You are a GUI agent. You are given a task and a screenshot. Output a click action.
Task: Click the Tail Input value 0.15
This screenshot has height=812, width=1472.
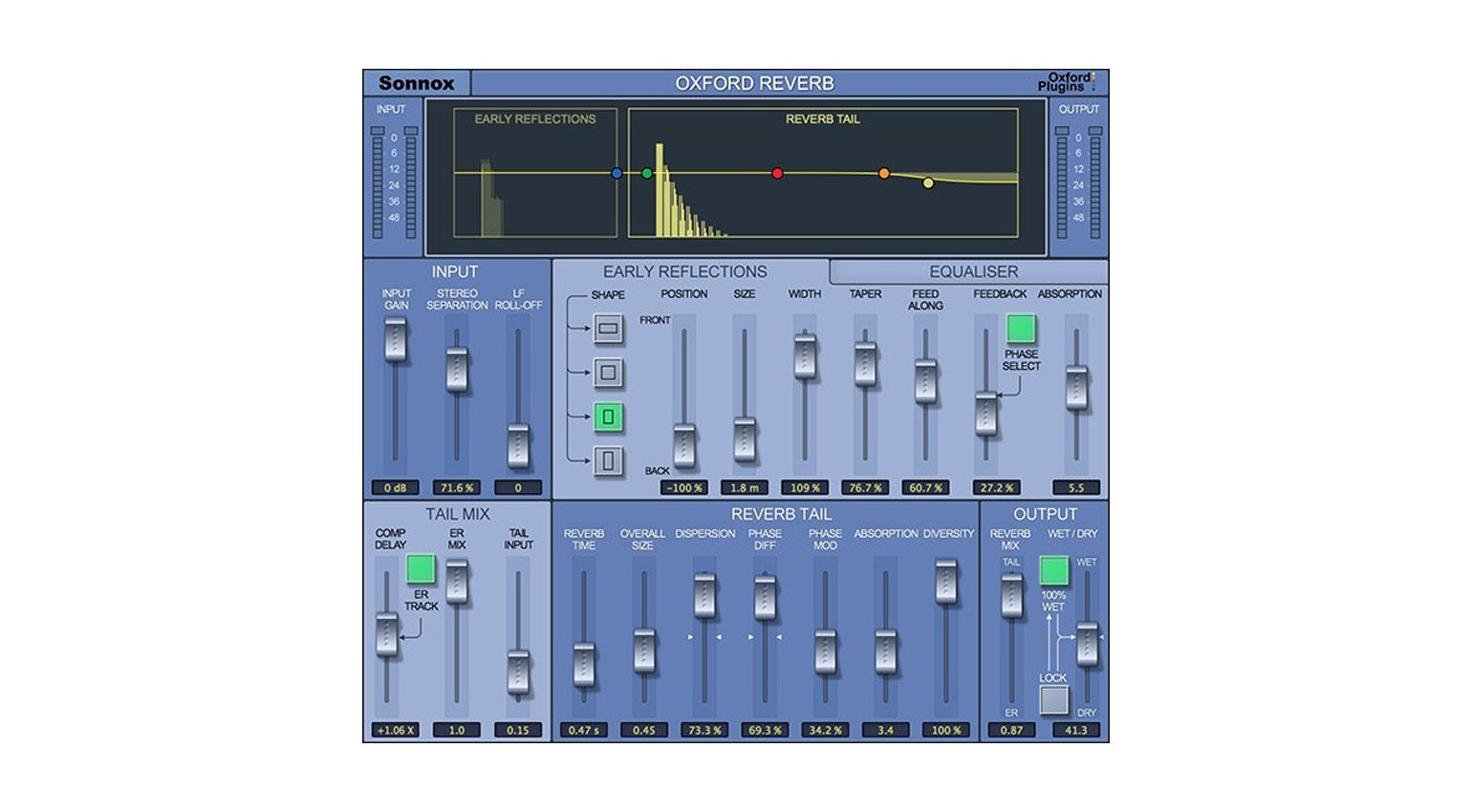[518, 731]
